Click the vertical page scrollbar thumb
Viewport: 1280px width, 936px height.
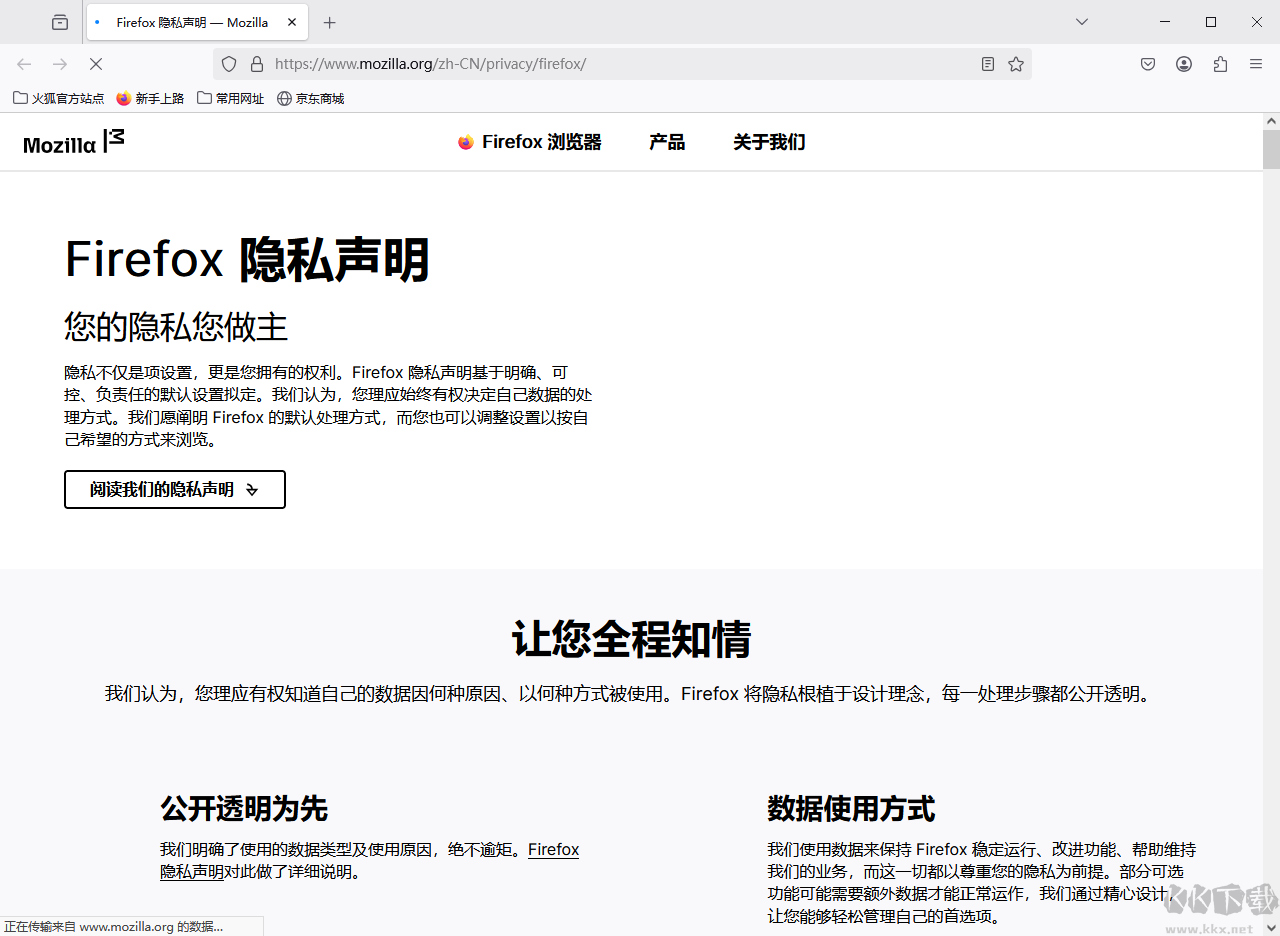[x=1271, y=150]
